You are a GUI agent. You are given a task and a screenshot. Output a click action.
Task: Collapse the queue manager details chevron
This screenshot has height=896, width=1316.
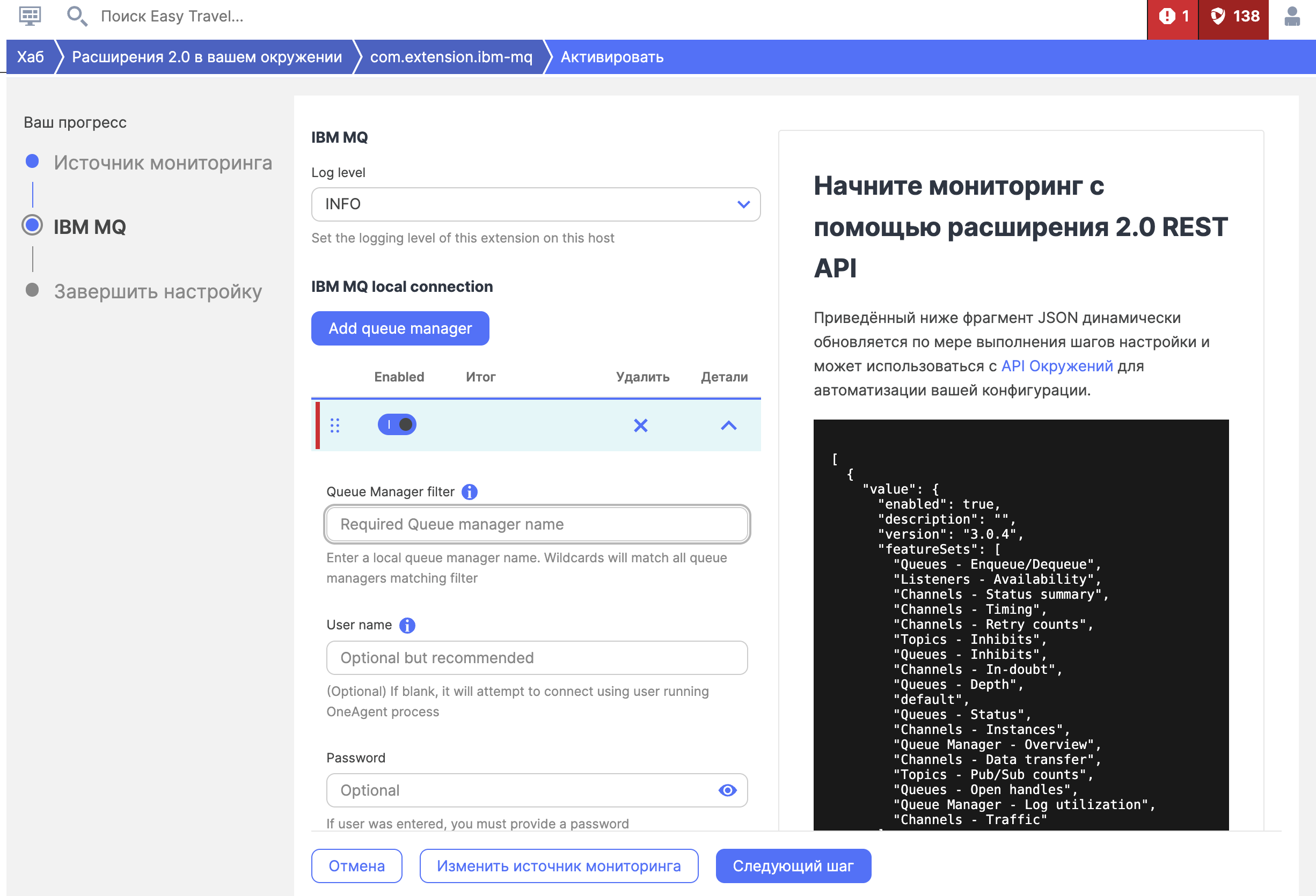pyautogui.click(x=728, y=425)
